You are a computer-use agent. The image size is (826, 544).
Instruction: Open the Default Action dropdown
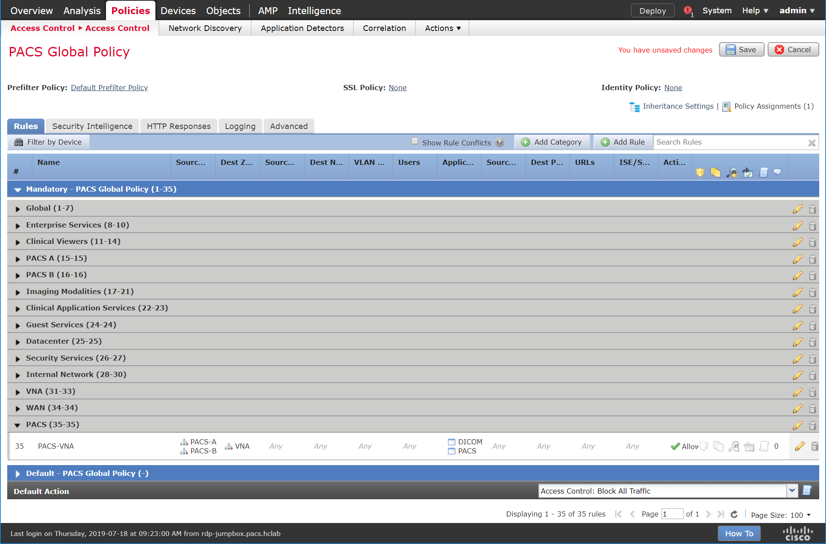[x=791, y=491]
